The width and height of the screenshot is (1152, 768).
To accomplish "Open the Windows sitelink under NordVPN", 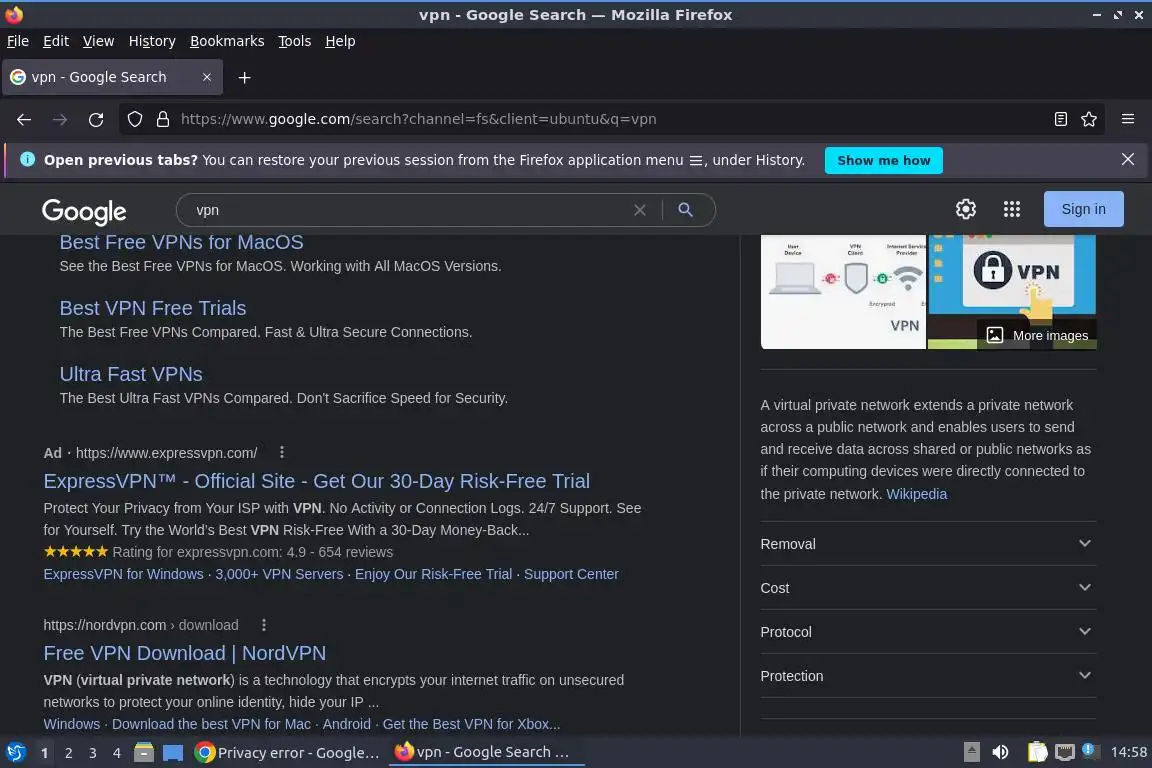I will (71, 724).
